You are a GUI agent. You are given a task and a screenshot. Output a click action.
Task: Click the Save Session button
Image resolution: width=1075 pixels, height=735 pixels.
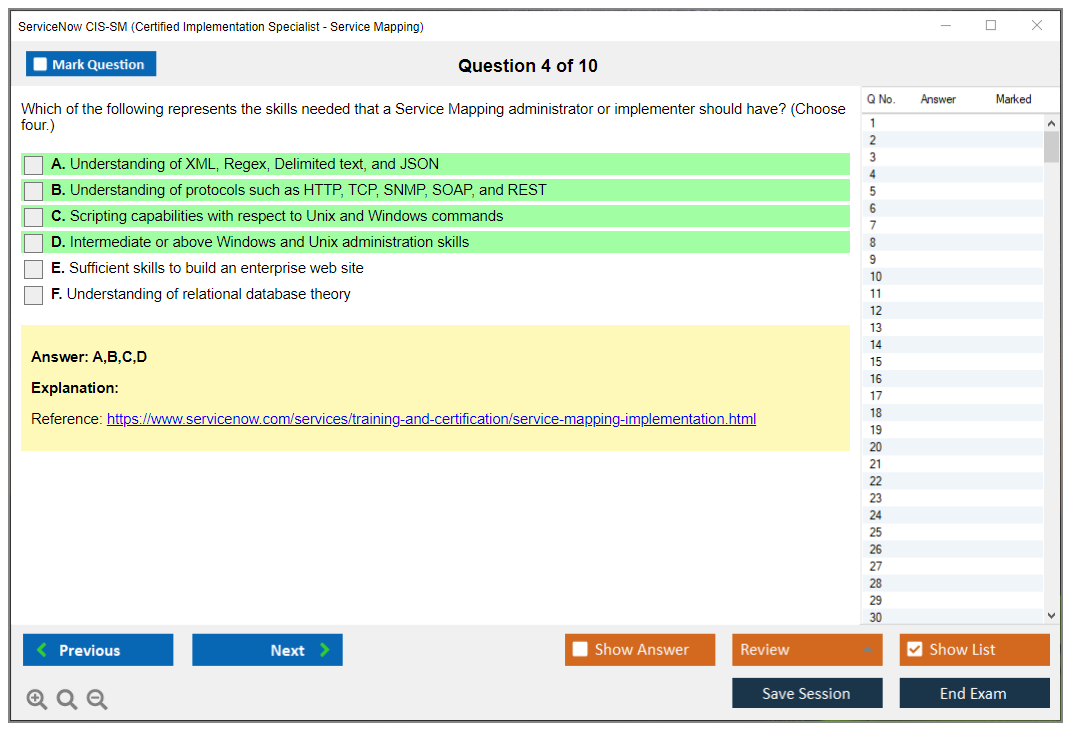pyautogui.click(x=807, y=693)
